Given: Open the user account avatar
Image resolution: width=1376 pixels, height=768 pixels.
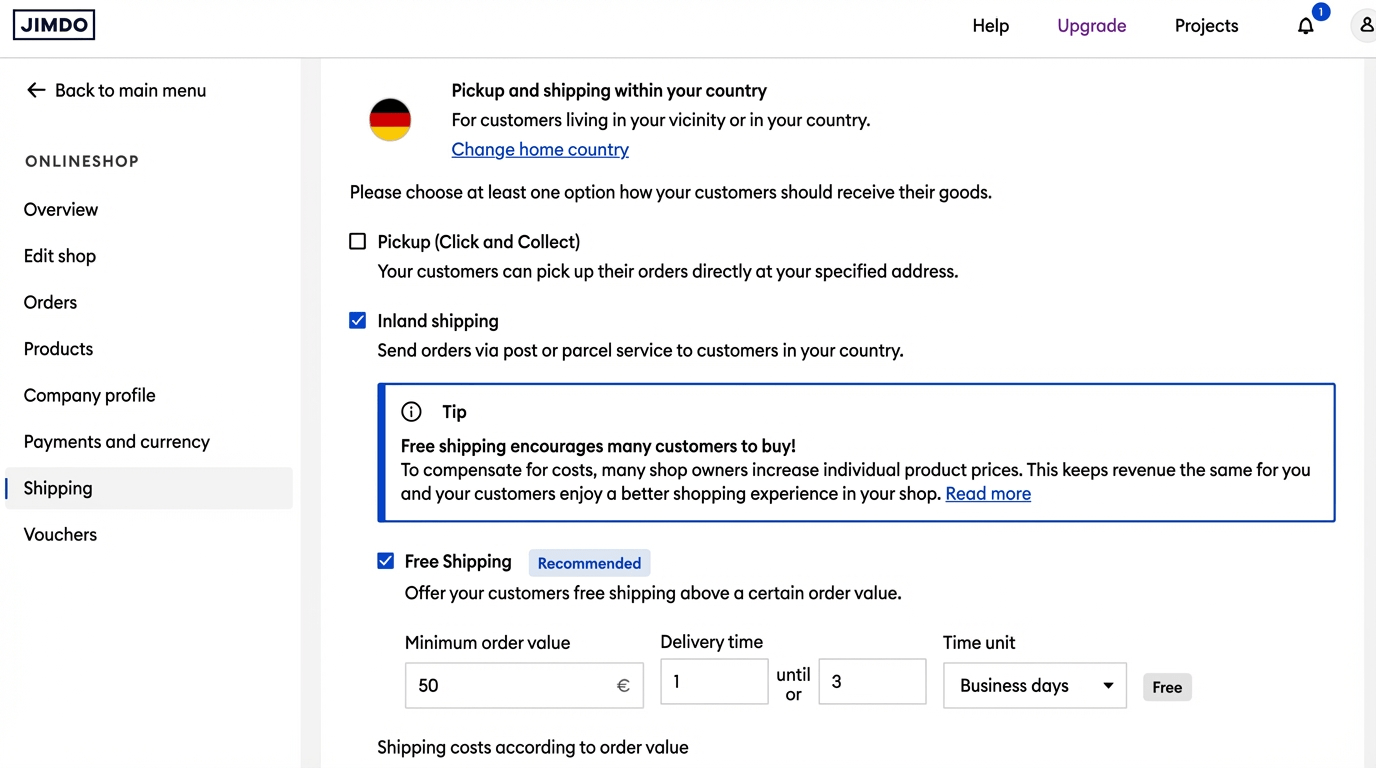Looking at the screenshot, I should tap(1365, 26).
